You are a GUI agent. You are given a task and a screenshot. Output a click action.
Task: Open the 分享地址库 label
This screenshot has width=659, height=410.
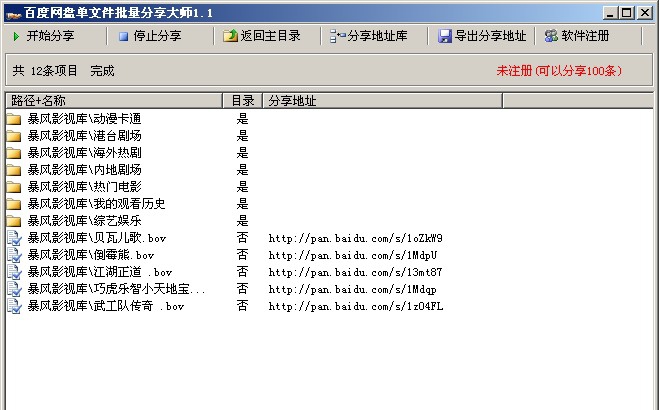point(377,36)
